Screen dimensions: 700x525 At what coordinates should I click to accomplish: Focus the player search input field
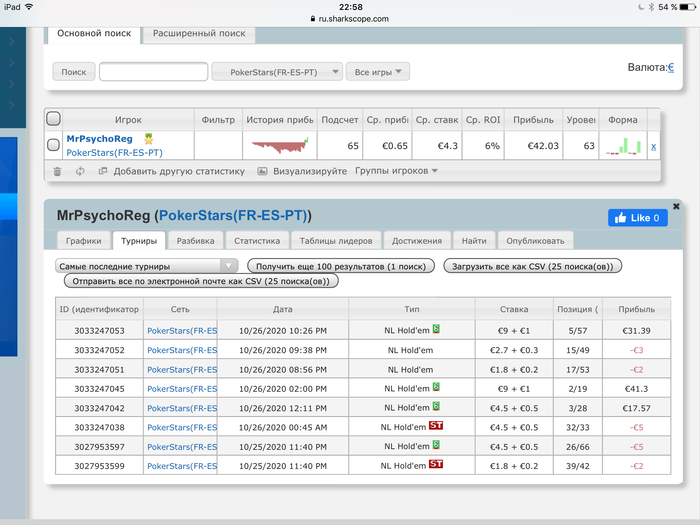pyautogui.click(x=154, y=72)
